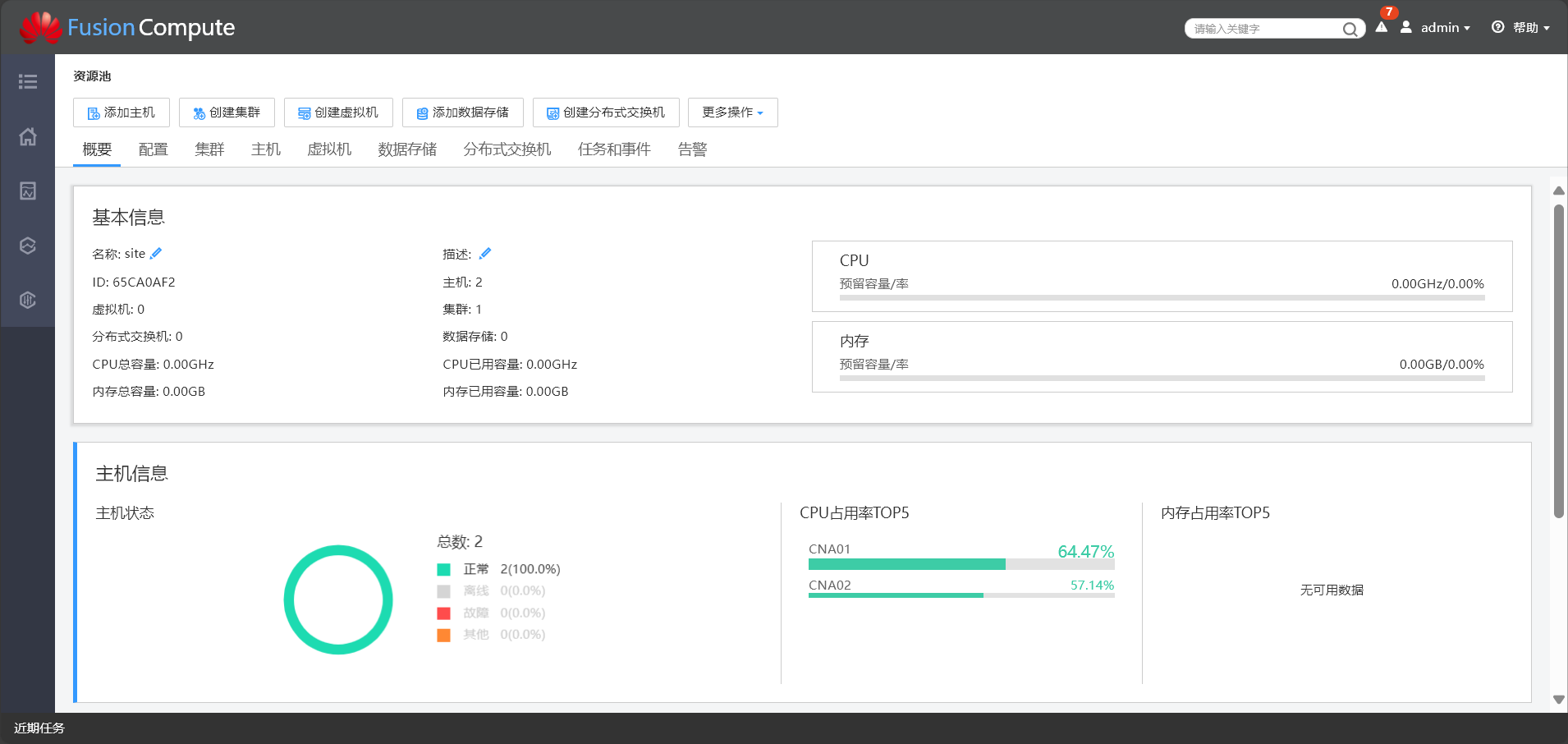Open the 帮助 help dropdown
The height and width of the screenshot is (744, 1568).
click(x=1531, y=27)
